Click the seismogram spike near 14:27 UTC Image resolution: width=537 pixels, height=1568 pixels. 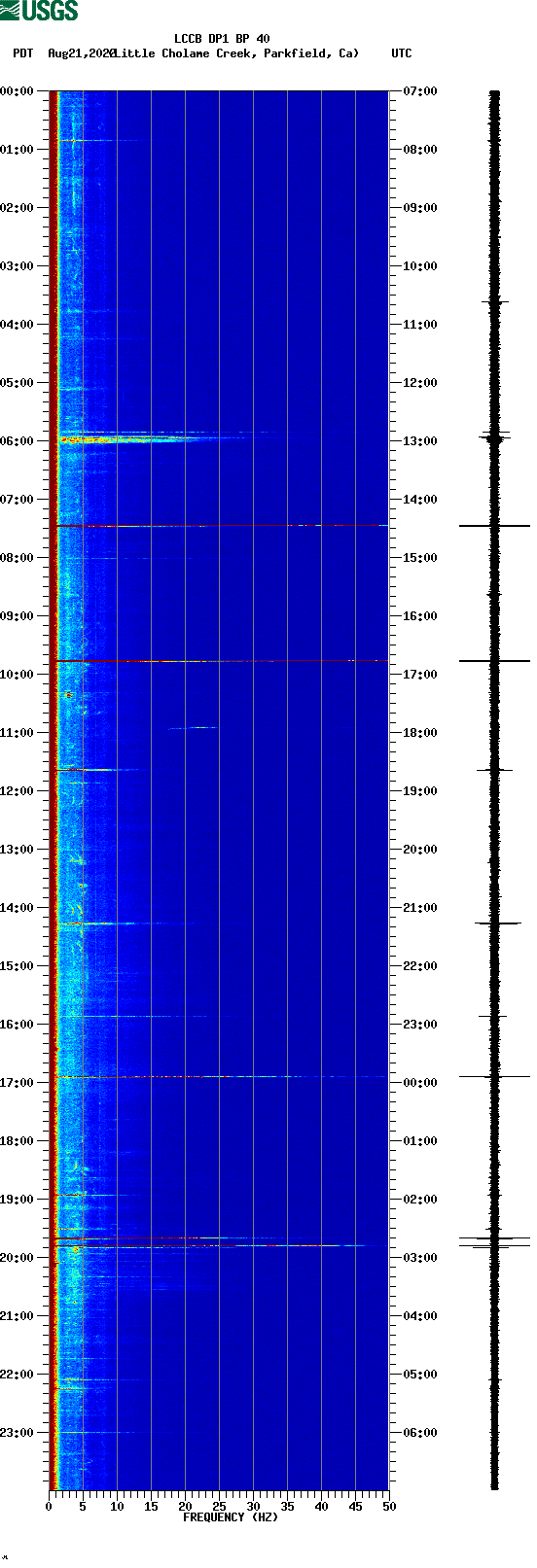494,526
